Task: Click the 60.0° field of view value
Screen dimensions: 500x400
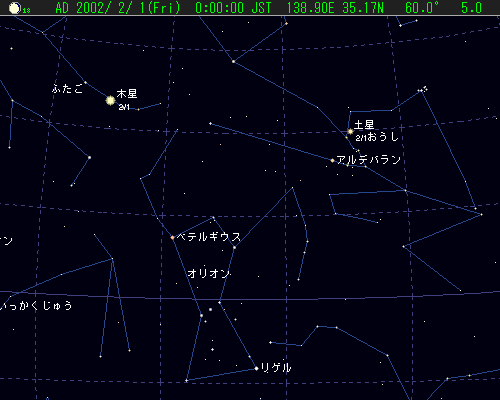Action: point(422,8)
